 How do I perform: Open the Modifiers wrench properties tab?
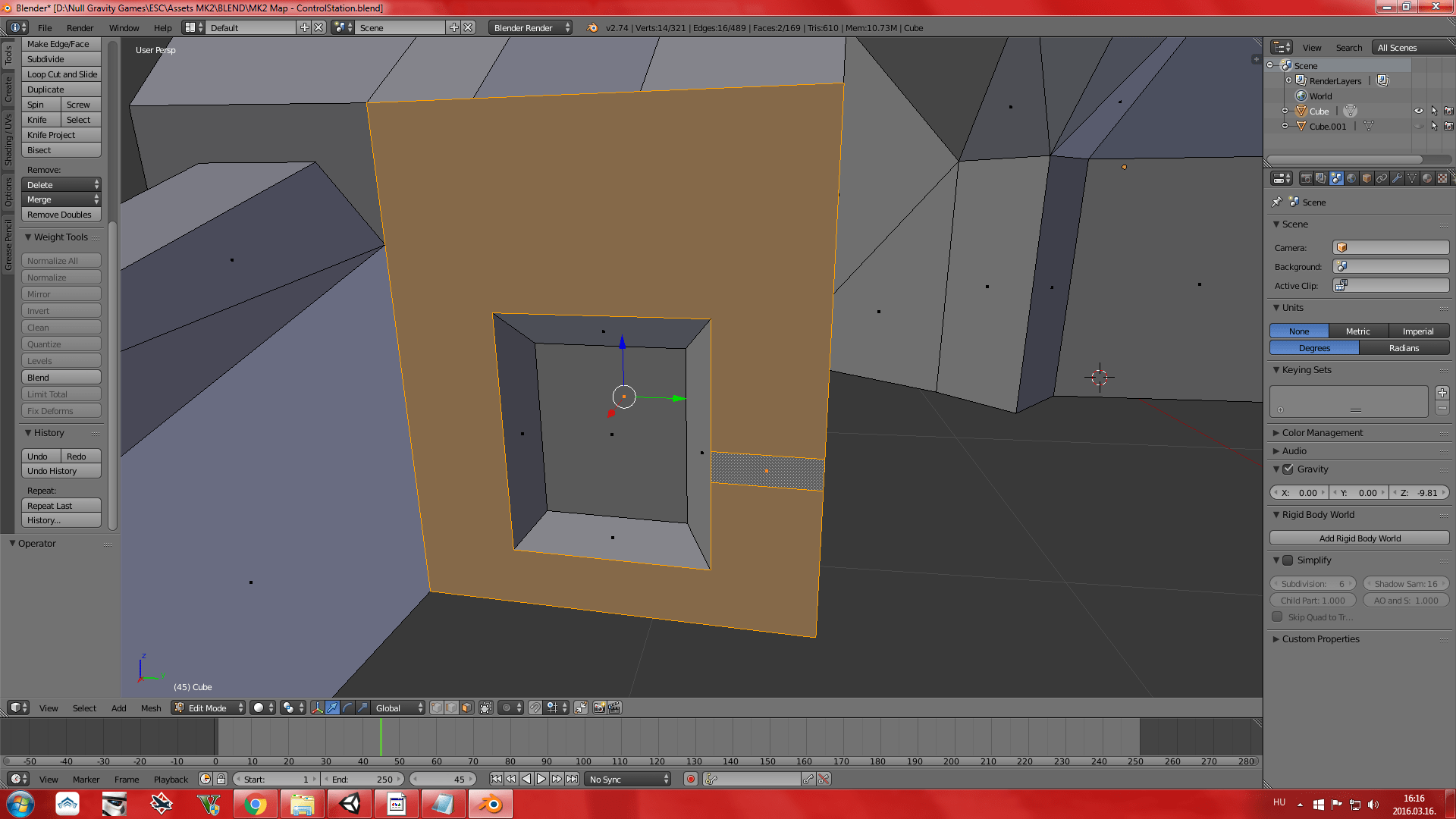click(1397, 178)
